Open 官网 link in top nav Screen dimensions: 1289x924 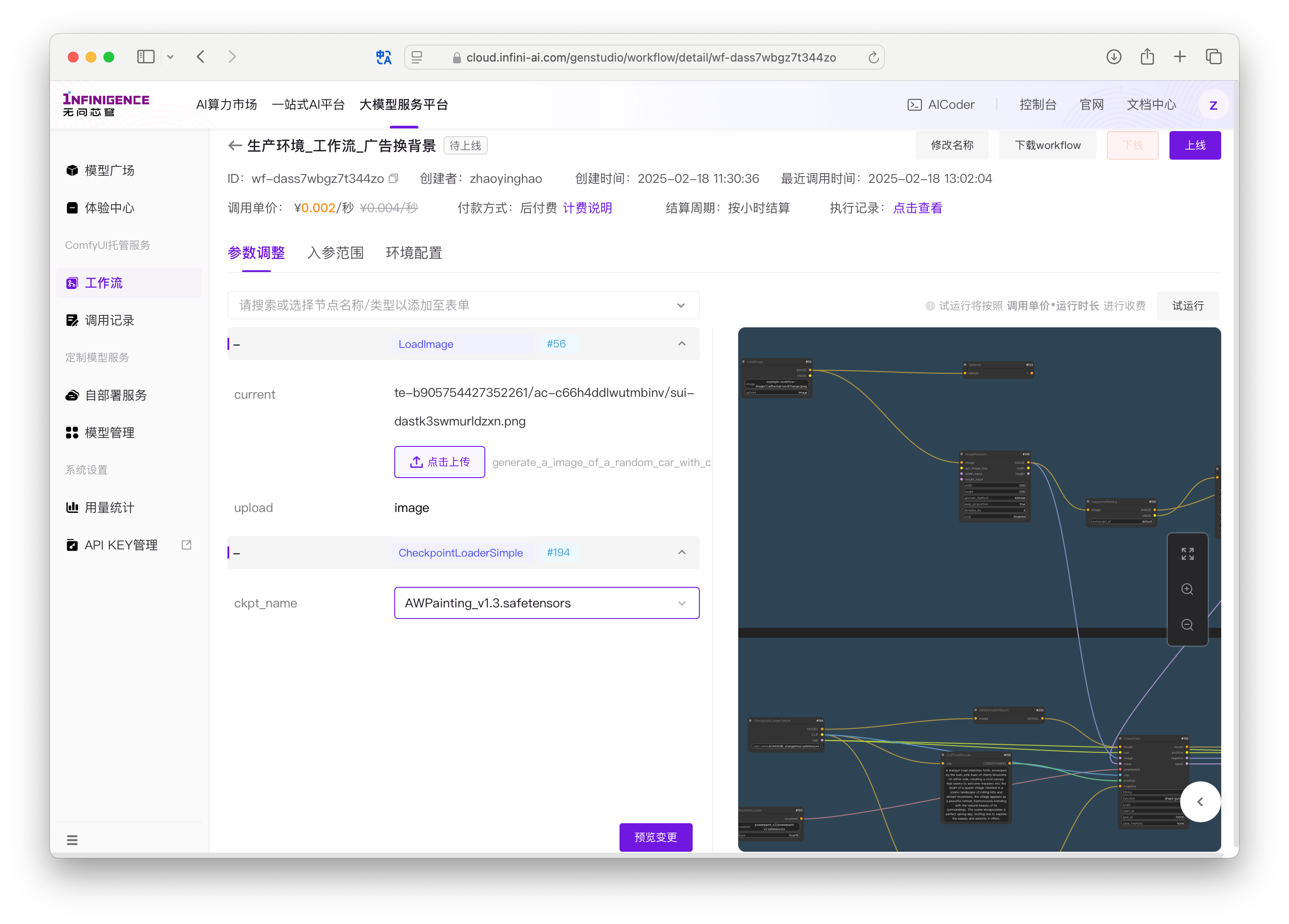1091,104
